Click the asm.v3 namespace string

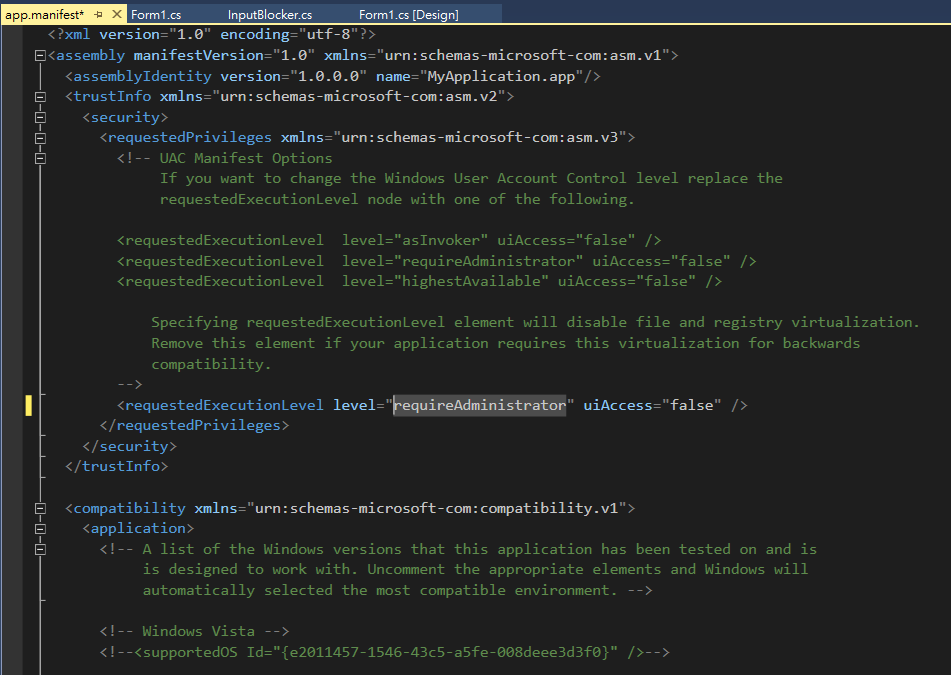479,137
